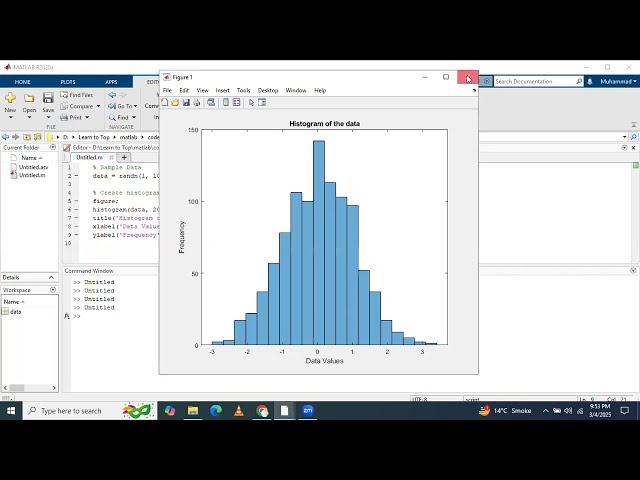The width and height of the screenshot is (640, 480).
Task: Add a new editor tab with plus button
Action: (x=124, y=158)
